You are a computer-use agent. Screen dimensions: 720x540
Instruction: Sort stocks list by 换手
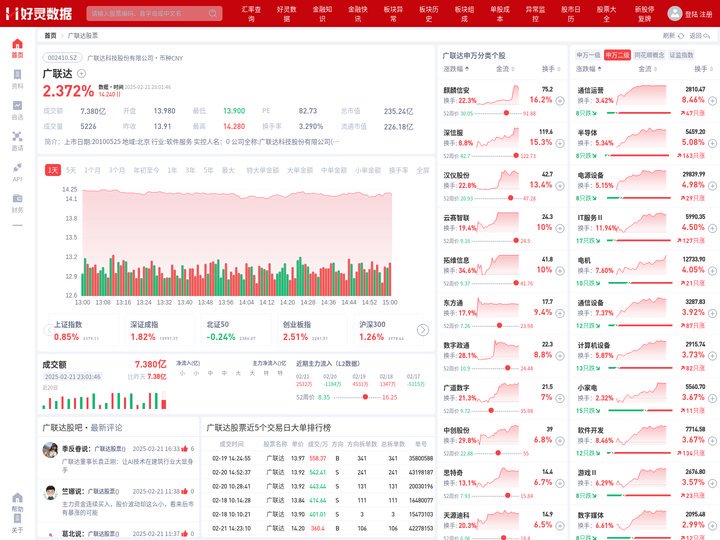[x=551, y=69]
